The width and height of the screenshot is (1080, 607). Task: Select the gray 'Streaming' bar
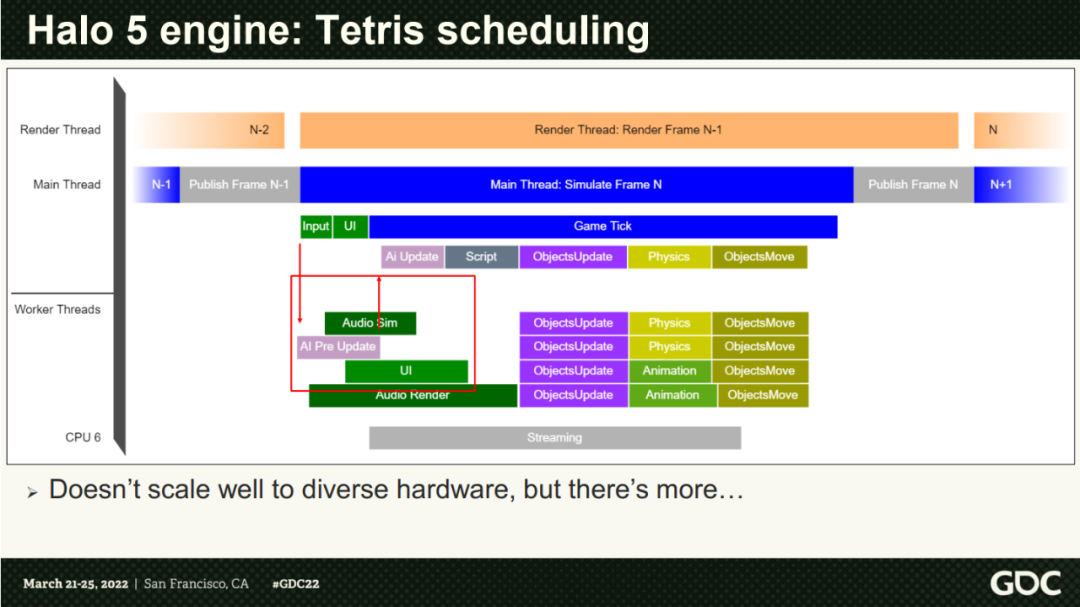click(555, 438)
